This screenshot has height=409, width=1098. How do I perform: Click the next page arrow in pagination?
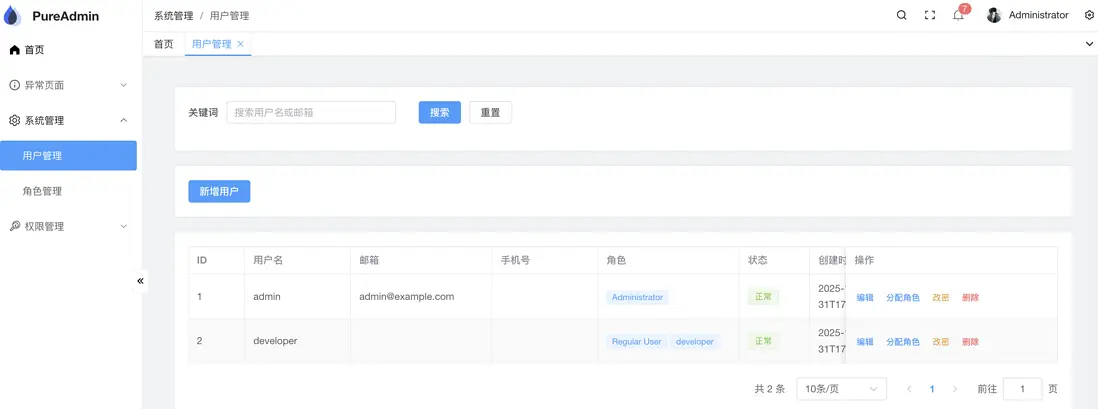point(954,389)
